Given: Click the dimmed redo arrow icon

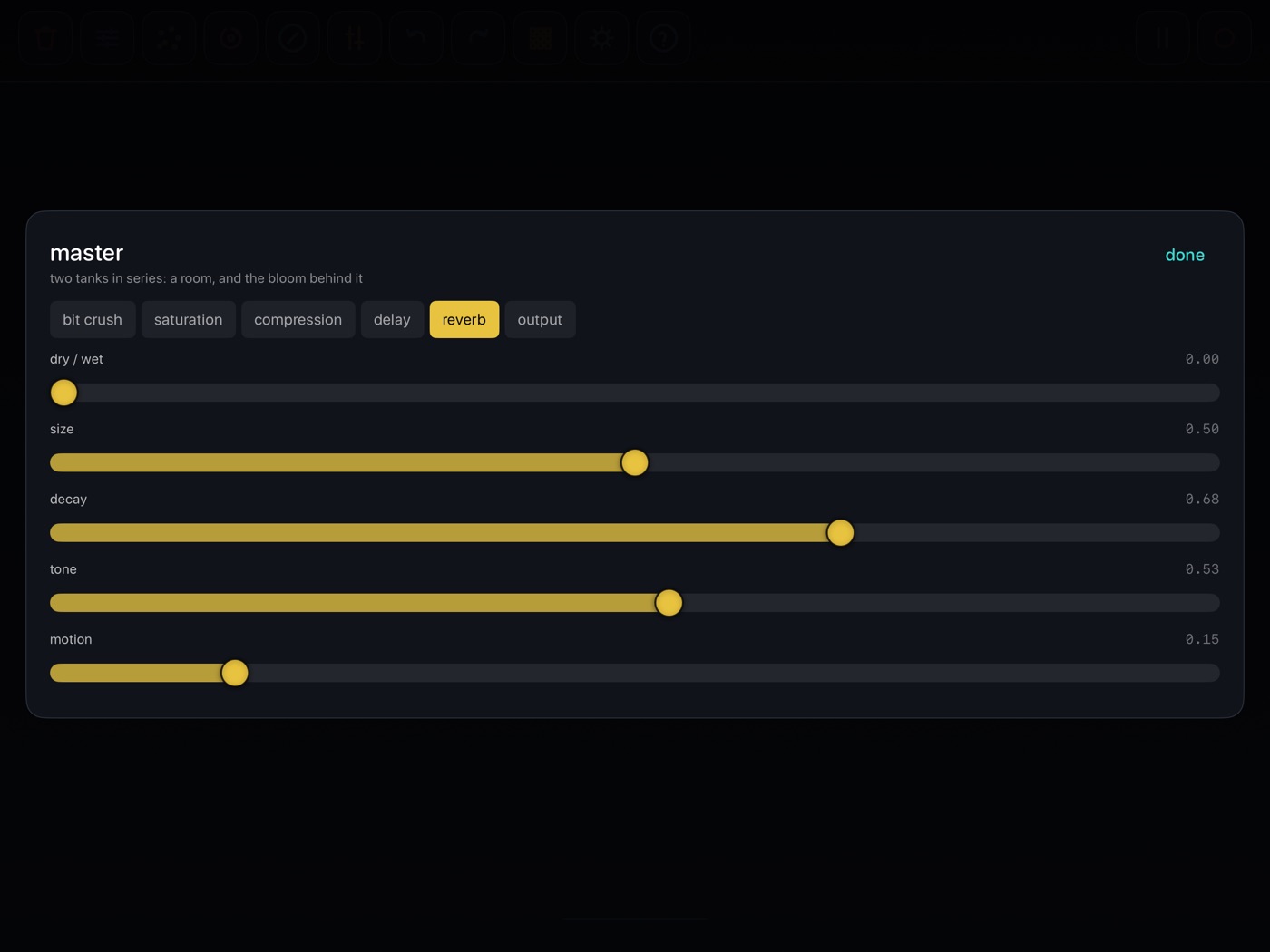Looking at the screenshot, I should point(478,38).
